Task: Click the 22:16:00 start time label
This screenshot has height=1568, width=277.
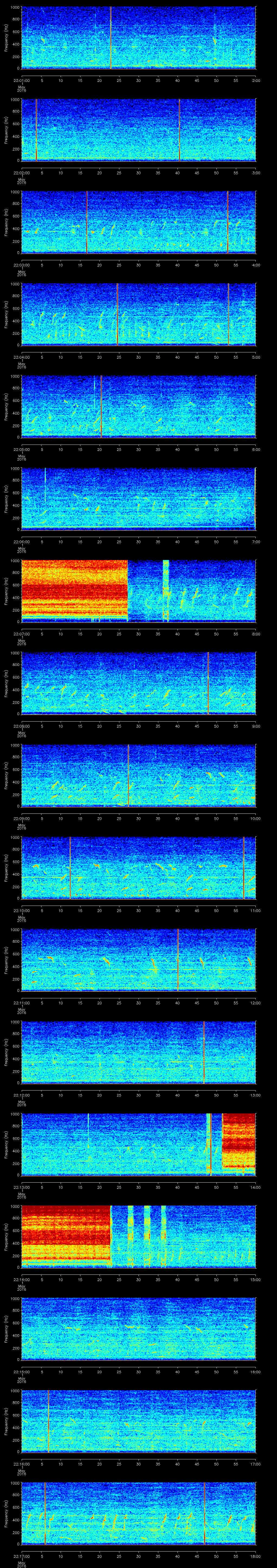Action: pos(21,1464)
